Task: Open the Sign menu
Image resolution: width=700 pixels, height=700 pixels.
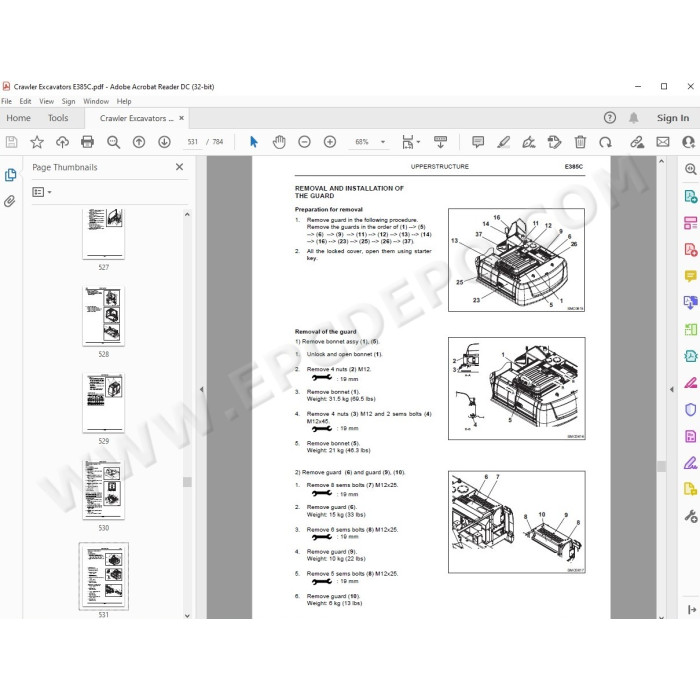Action: [68, 101]
